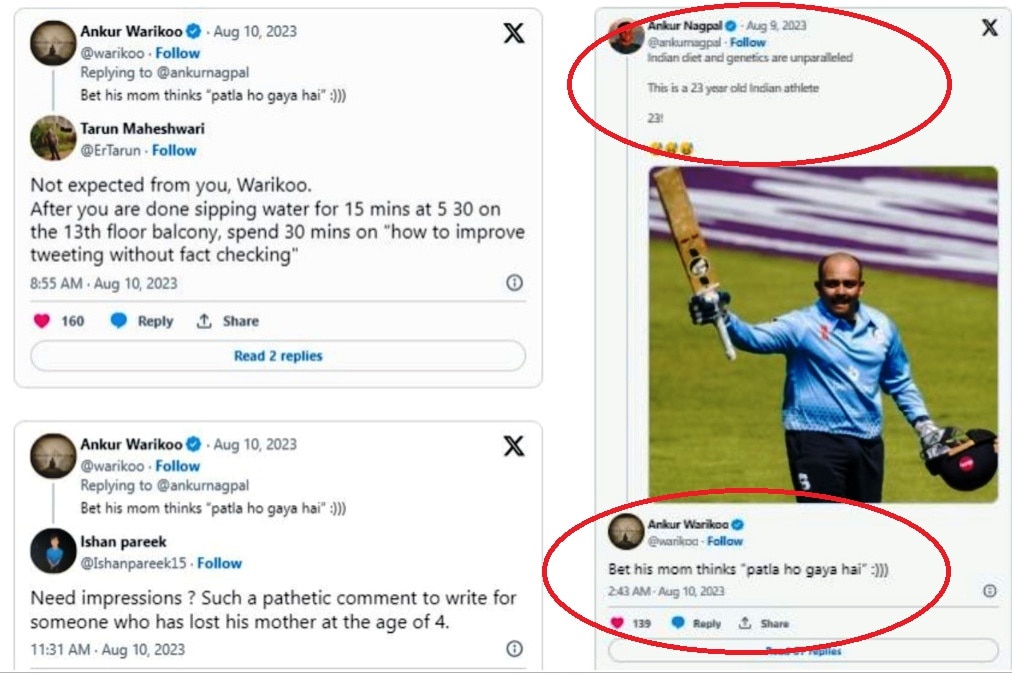Image resolution: width=1012 pixels, height=673 pixels.
Task: Click the 8:55 AM · Aug 10, 2023 timestamp
Action: click(104, 283)
